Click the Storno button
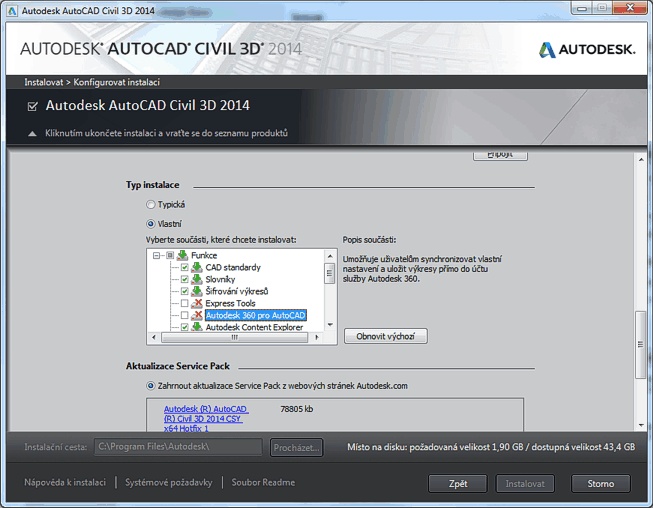Screen dimensions: 653x508 (601, 484)
